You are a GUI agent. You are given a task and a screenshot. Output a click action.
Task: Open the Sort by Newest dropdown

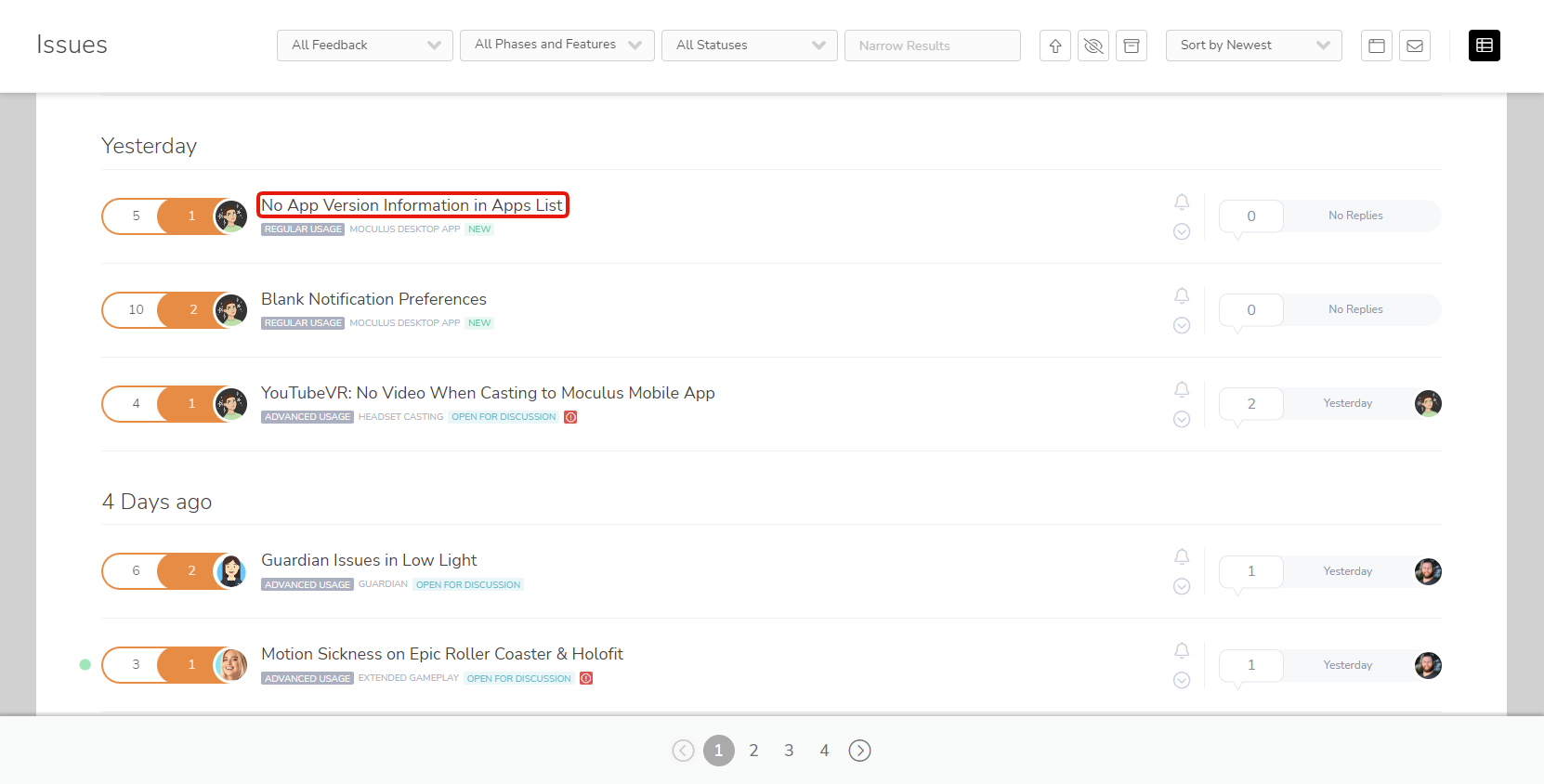point(1254,46)
